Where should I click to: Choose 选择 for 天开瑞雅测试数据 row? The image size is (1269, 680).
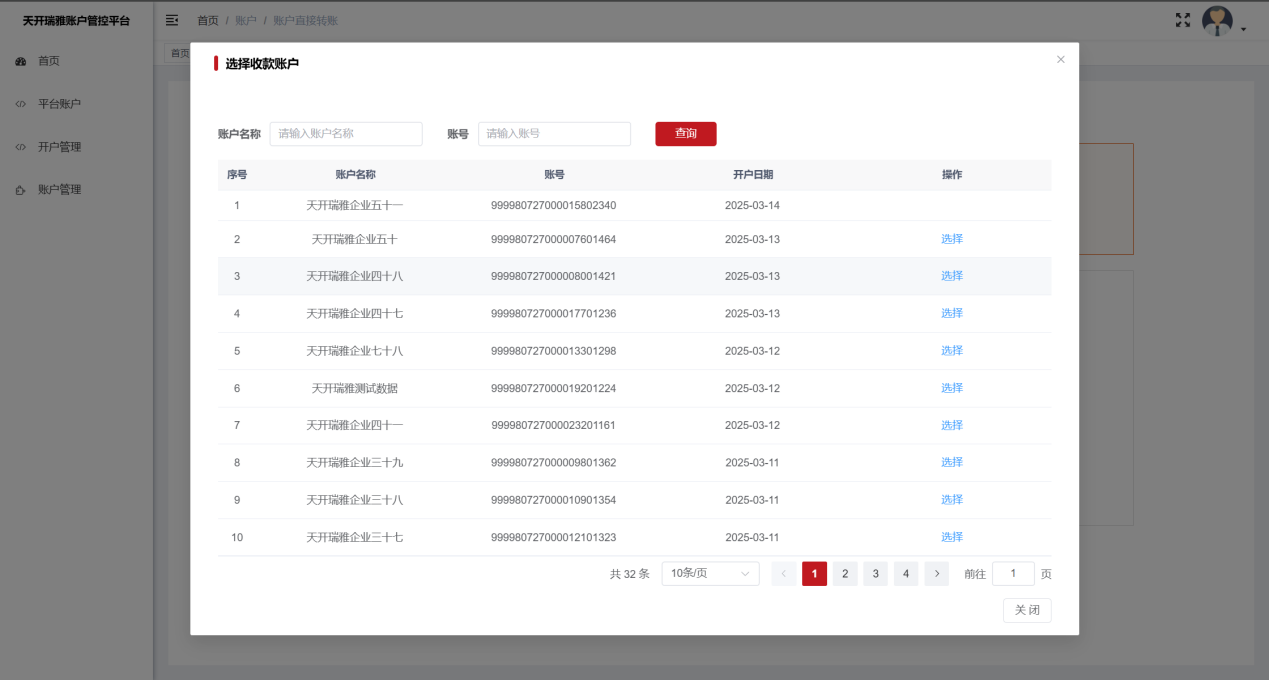pyautogui.click(x=951, y=388)
